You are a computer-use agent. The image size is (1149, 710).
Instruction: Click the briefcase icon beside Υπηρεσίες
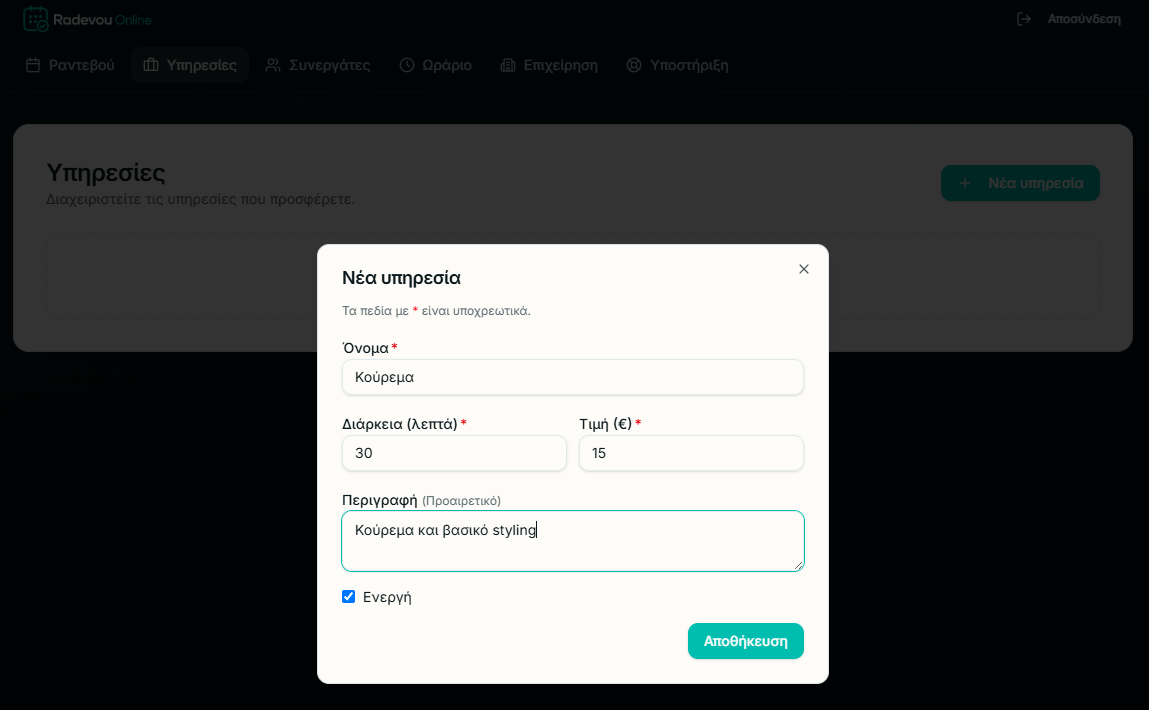tap(151, 65)
